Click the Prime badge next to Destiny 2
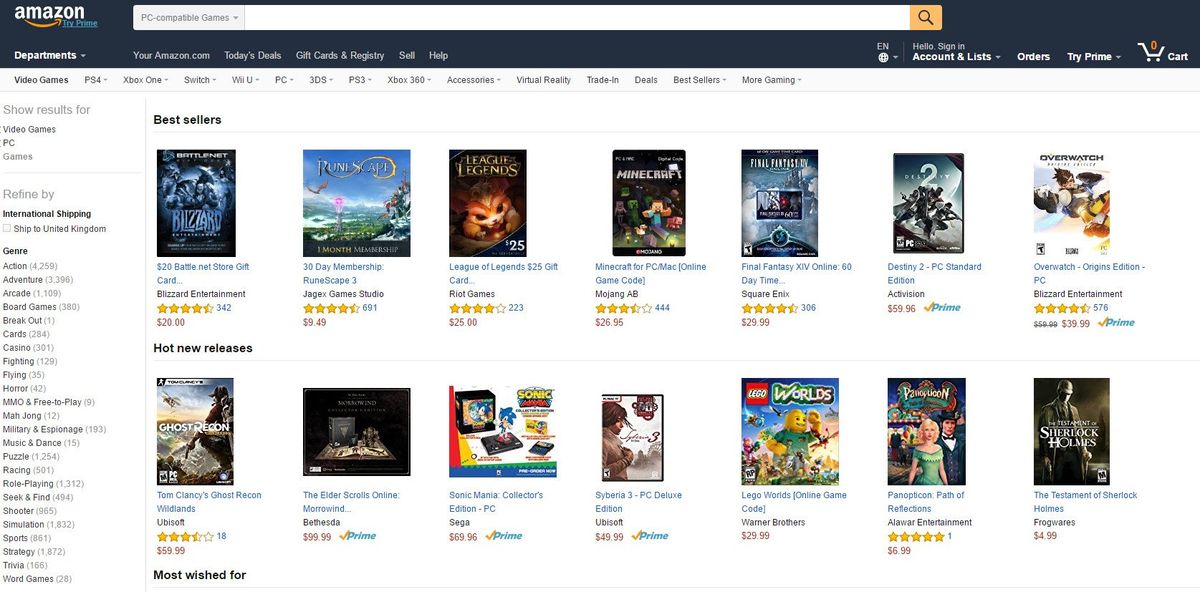The width and height of the screenshot is (1200, 592). [x=942, y=309]
